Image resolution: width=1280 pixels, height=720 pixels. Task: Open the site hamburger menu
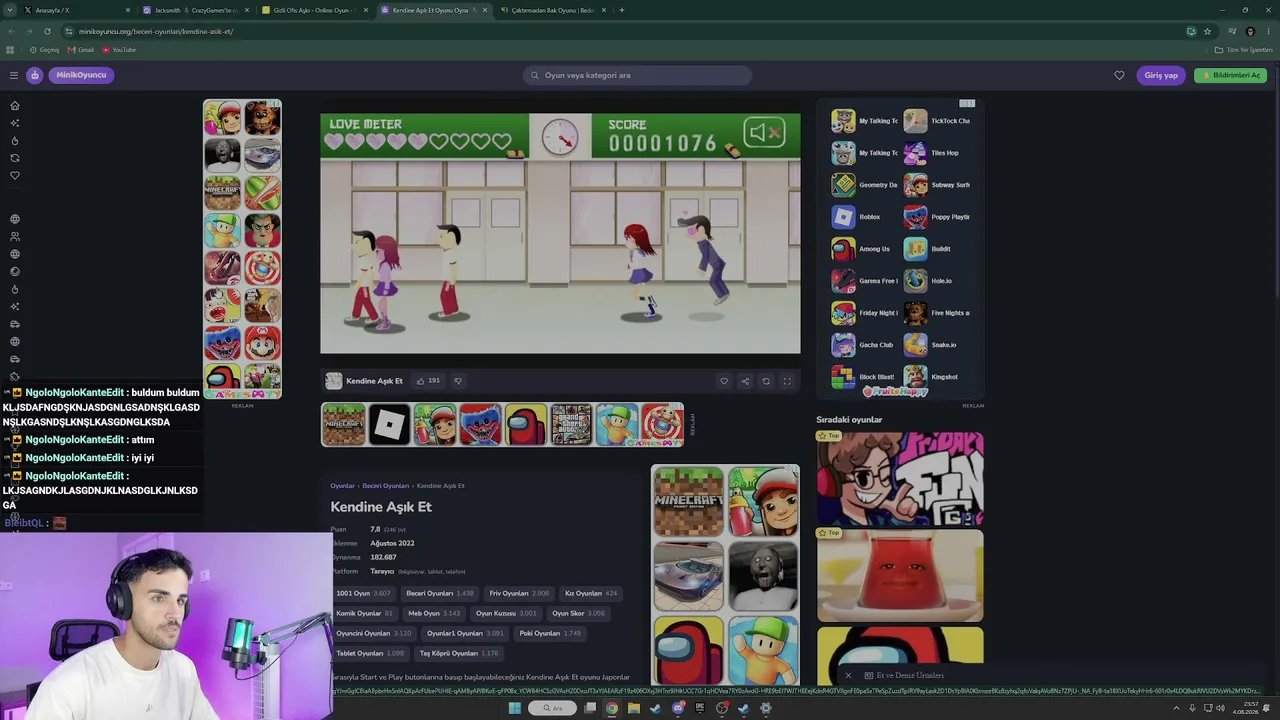click(x=14, y=75)
